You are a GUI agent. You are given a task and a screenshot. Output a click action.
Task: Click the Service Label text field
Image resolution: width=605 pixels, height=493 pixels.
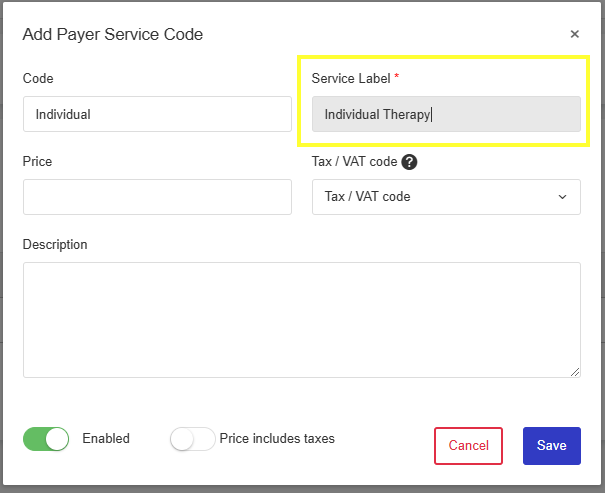point(446,114)
